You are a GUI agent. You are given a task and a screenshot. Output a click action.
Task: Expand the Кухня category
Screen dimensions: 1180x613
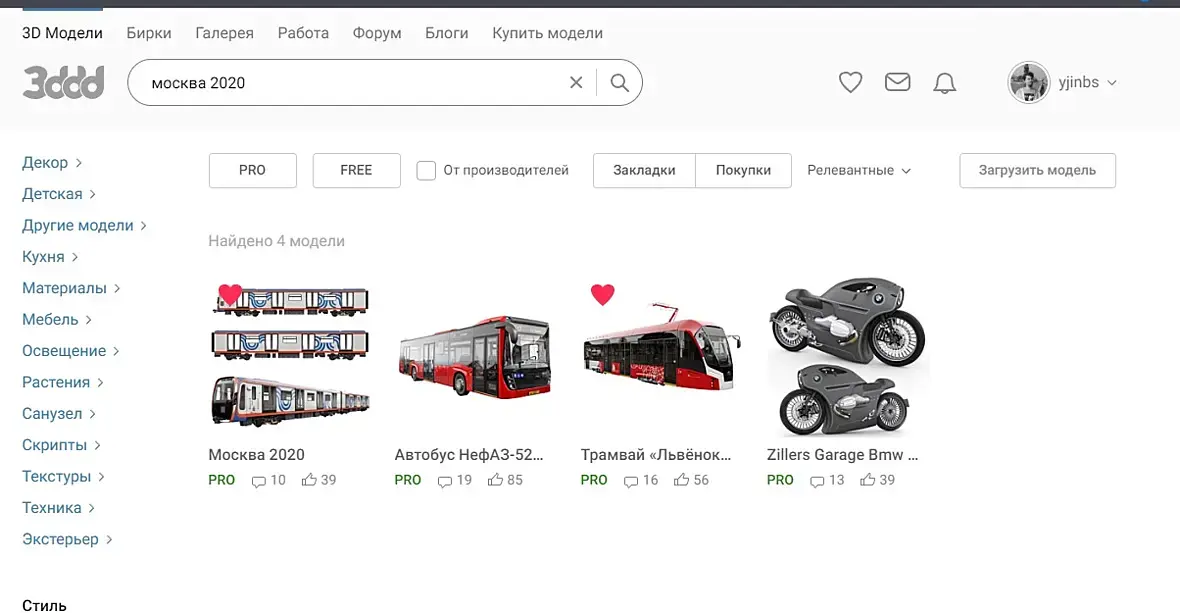[50, 257]
